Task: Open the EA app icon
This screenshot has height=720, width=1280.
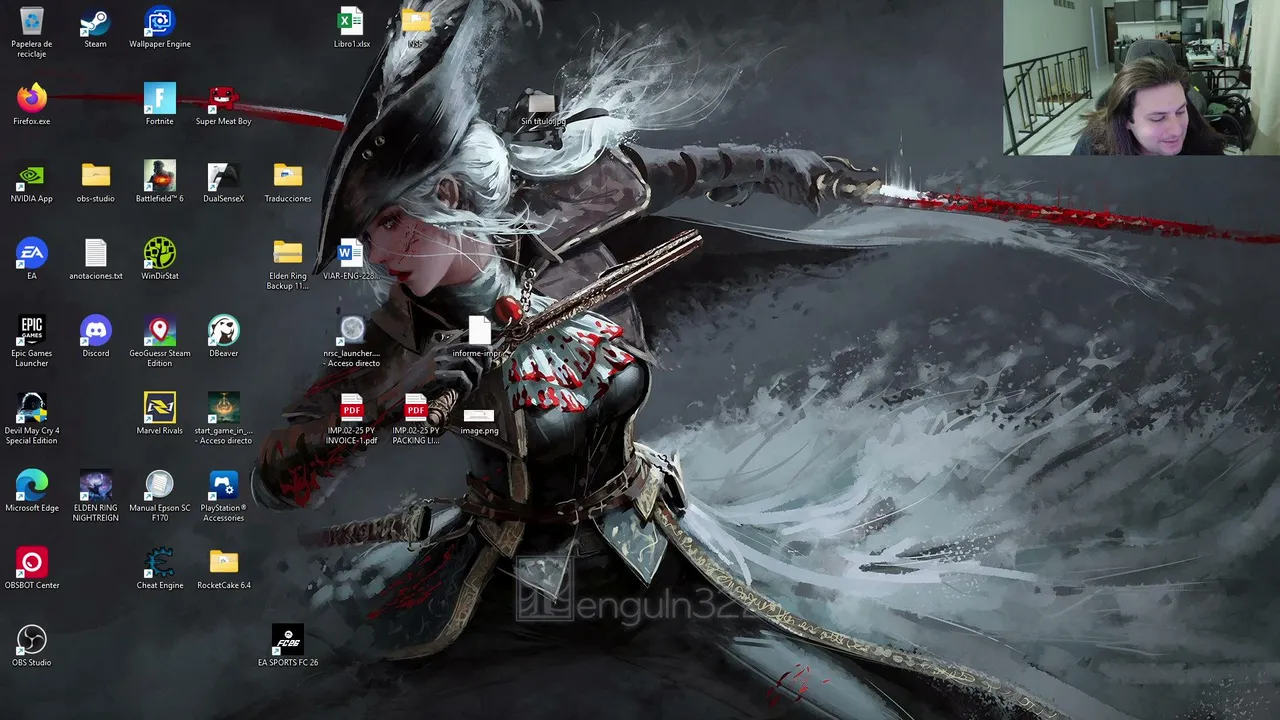Action: 31,252
